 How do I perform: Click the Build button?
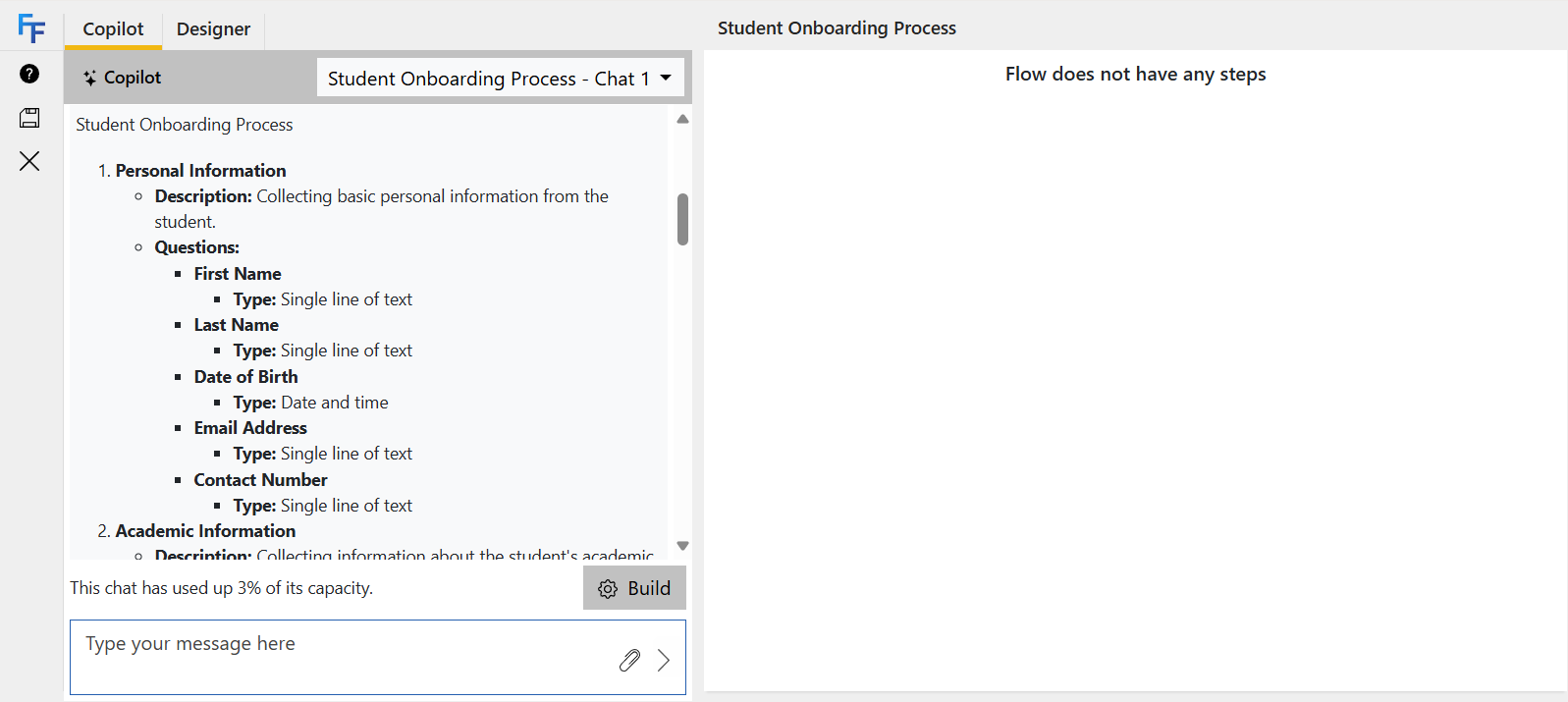point(634,588)
